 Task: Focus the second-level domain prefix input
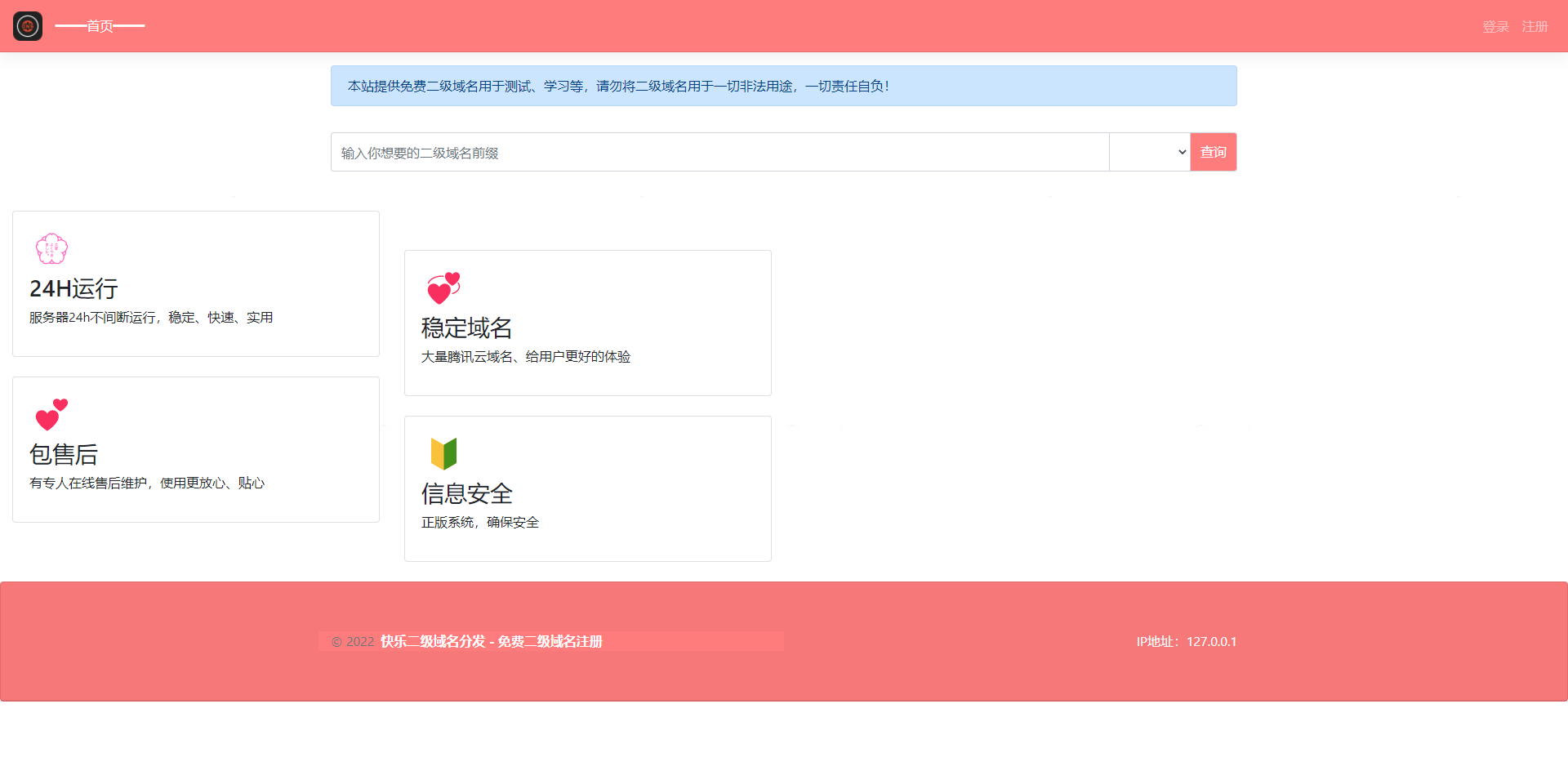click(x=719, y=152)
